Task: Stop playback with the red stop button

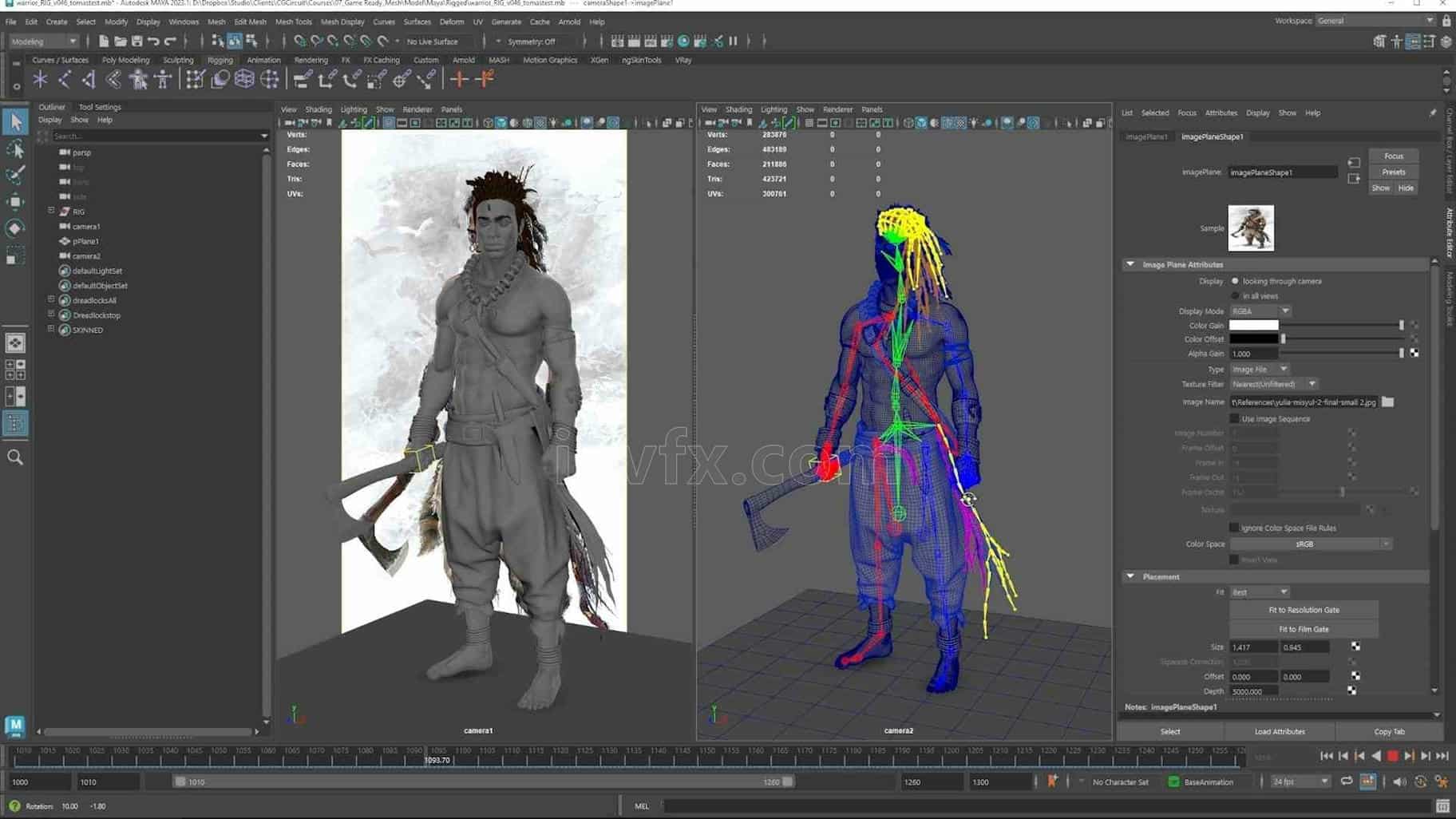Action: point(1392,756)
